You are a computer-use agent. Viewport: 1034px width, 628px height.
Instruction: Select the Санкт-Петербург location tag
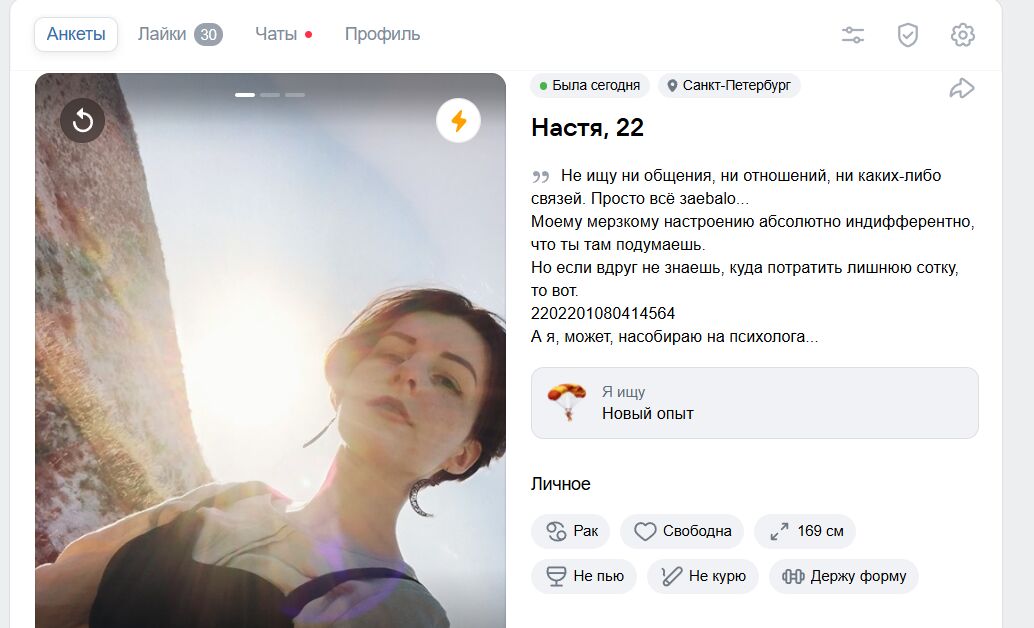(729, 86)
